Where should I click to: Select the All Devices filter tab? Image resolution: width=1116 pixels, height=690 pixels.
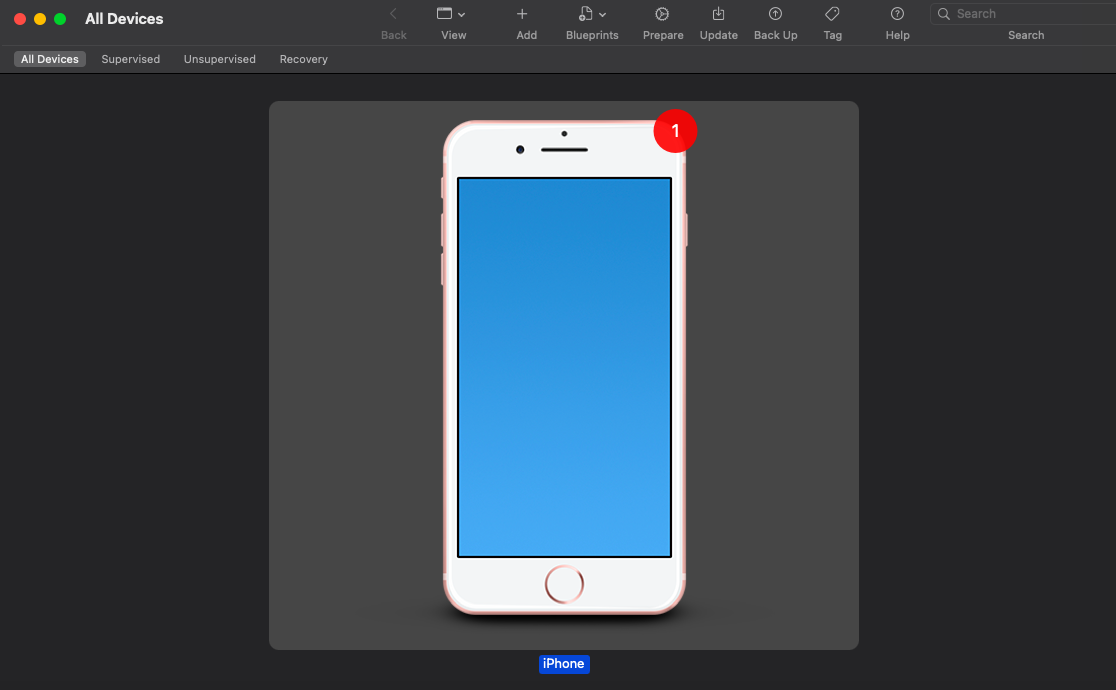pos(50,59)
